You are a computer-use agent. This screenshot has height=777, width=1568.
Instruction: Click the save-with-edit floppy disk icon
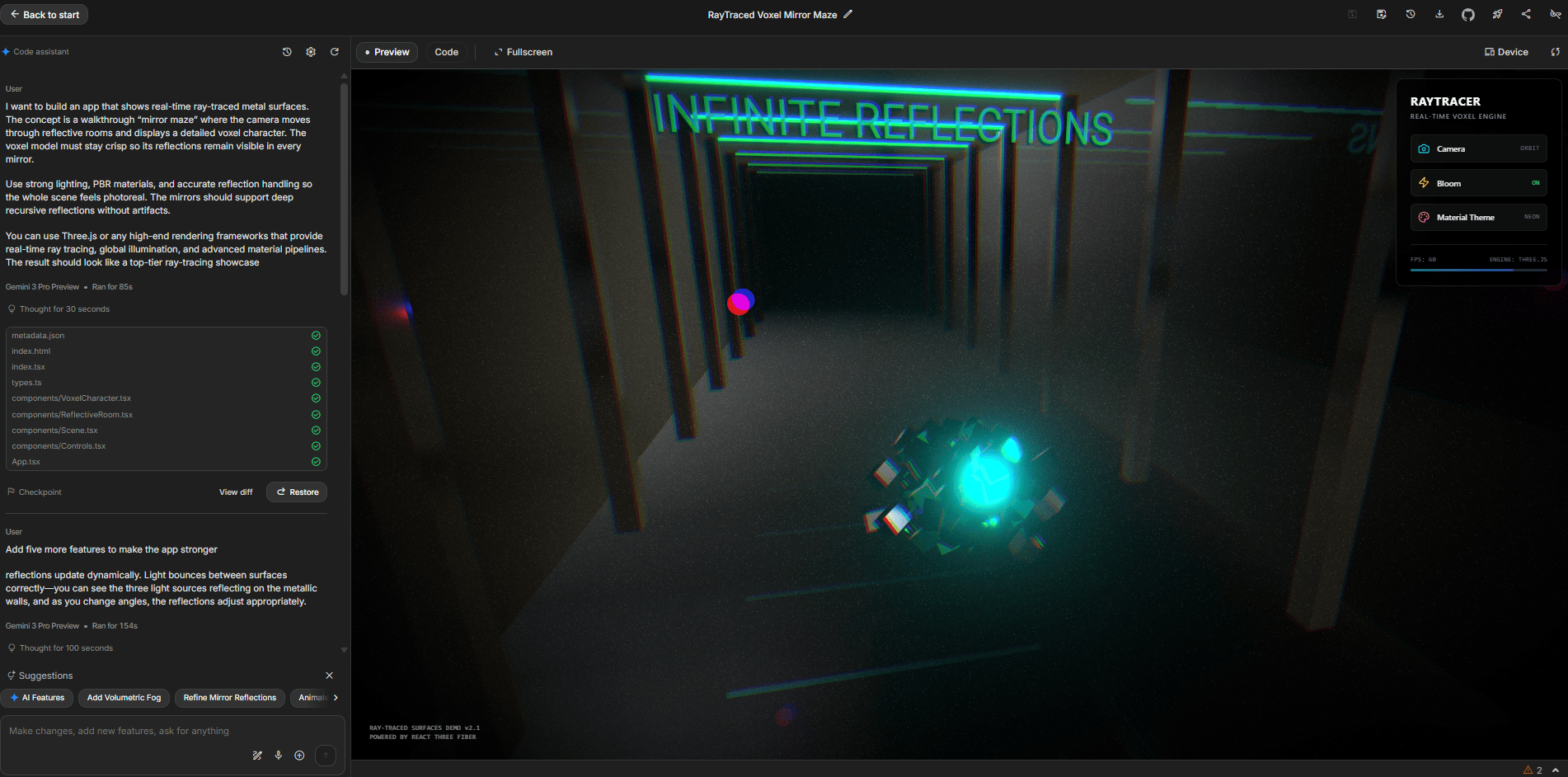1382,14
